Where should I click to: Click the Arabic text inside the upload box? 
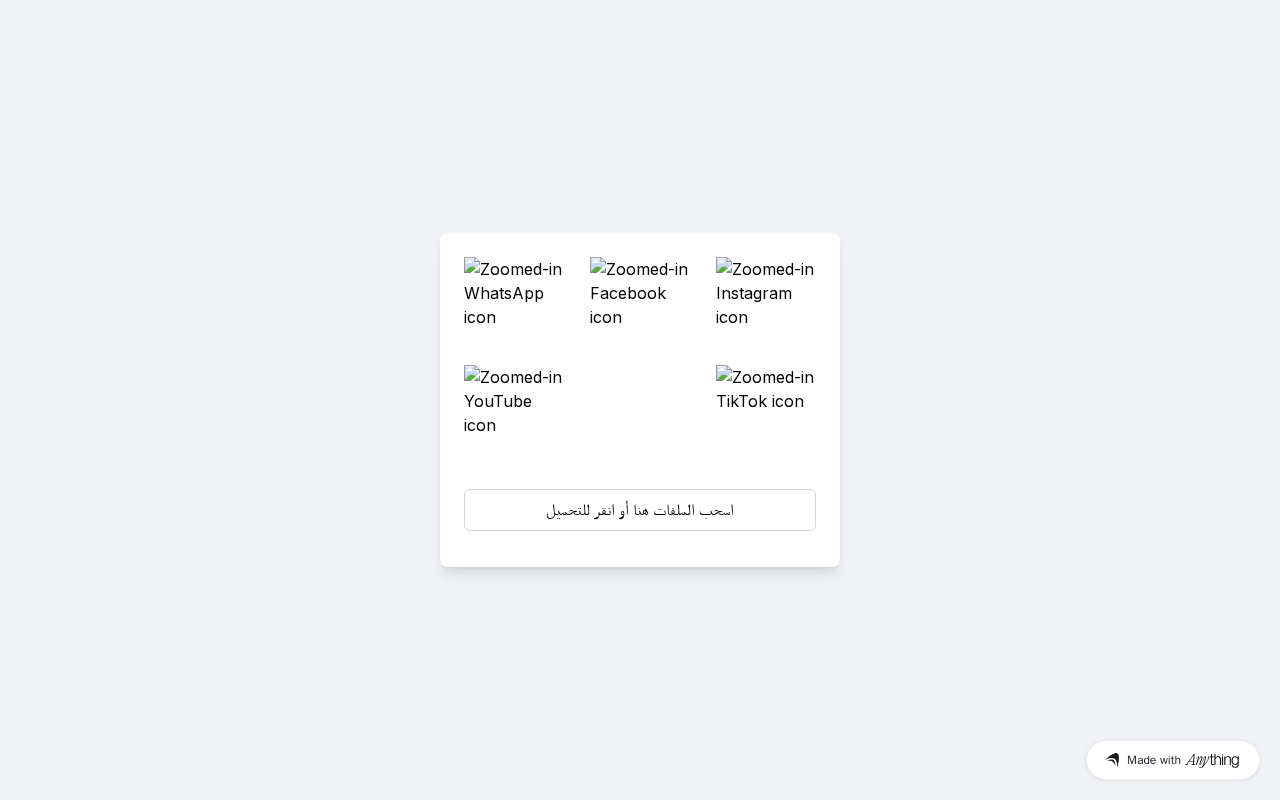coord(640,510)
